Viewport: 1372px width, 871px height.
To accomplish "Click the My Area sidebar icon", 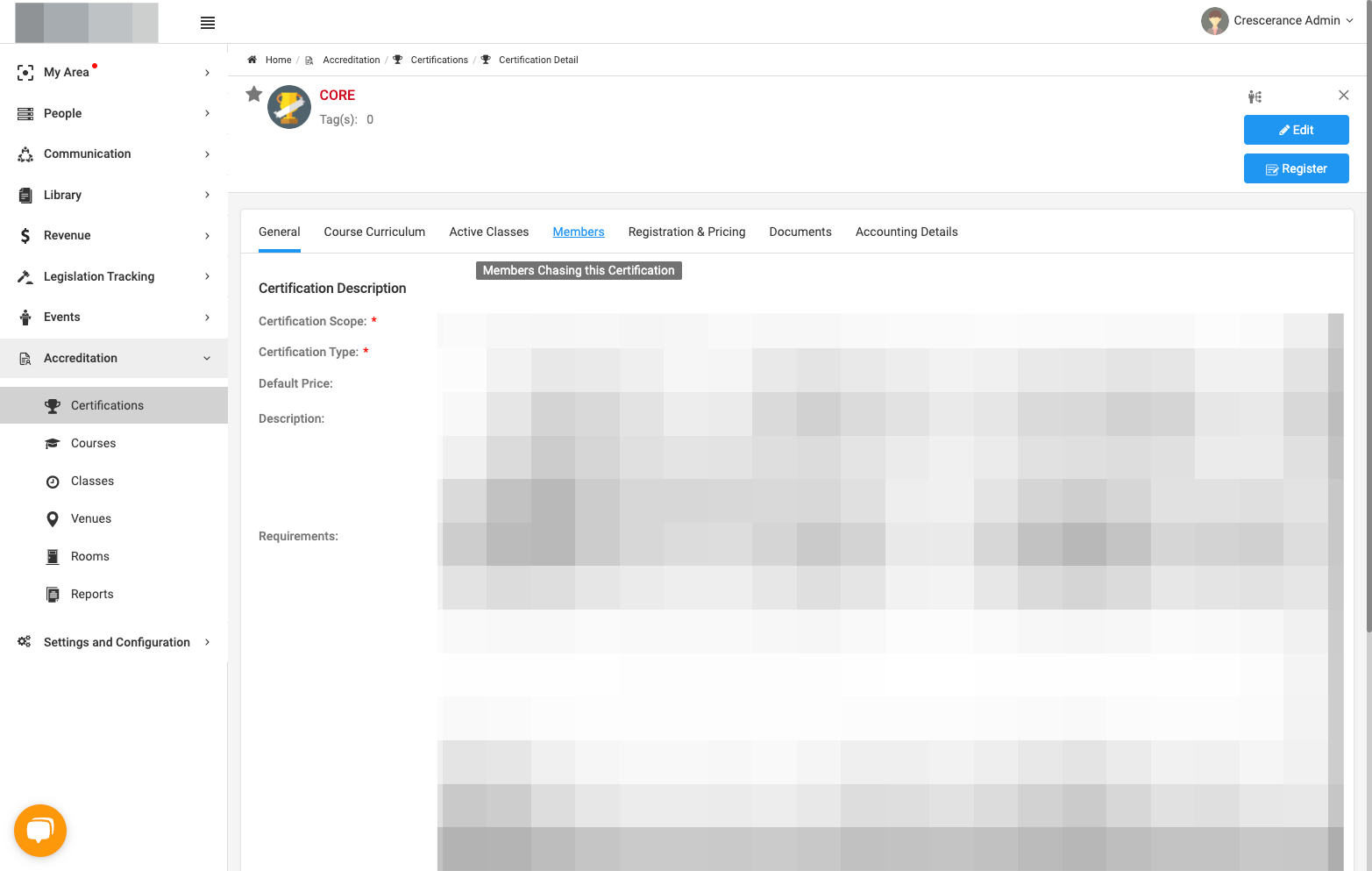I will tap(25, 73).
